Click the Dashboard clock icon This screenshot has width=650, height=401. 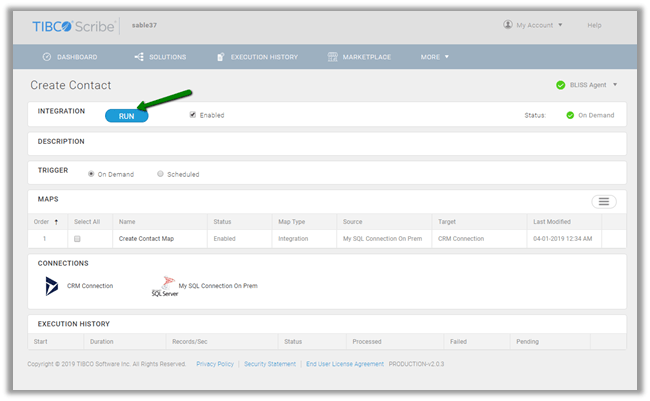[x=47, y=57]
